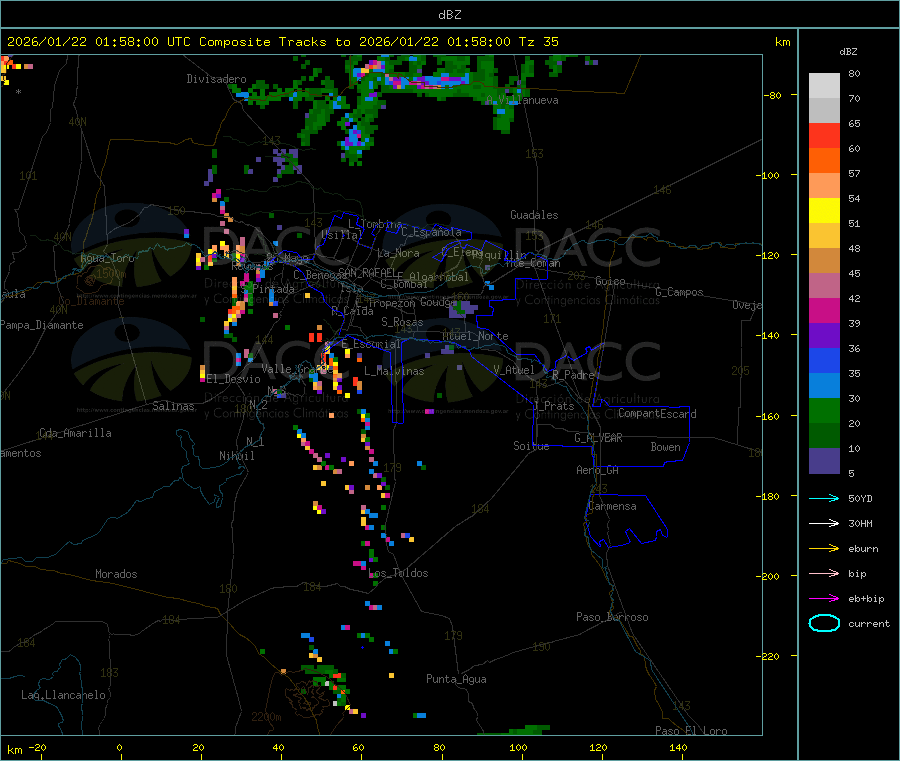Click the Aero_GA airport label
This screenshot has width=900, height=761.
597,470
